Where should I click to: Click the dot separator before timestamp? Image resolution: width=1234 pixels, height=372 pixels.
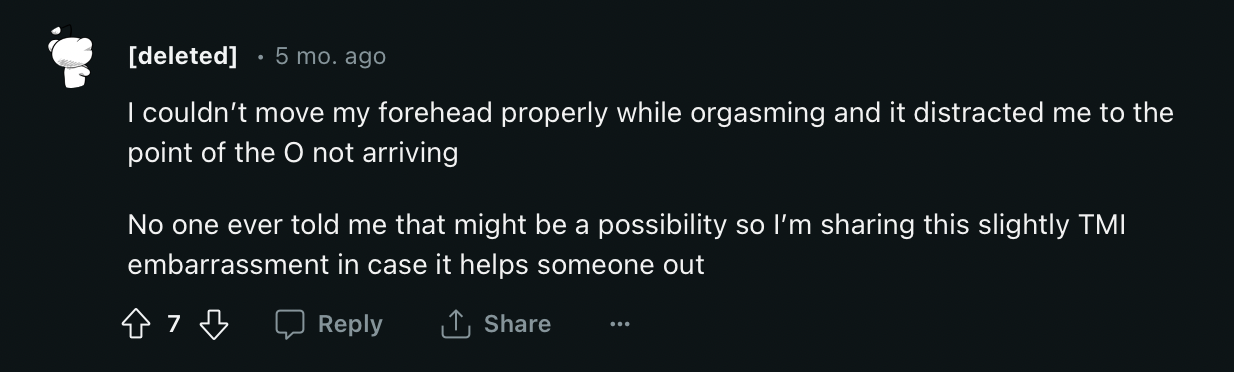tap(260, 58)
